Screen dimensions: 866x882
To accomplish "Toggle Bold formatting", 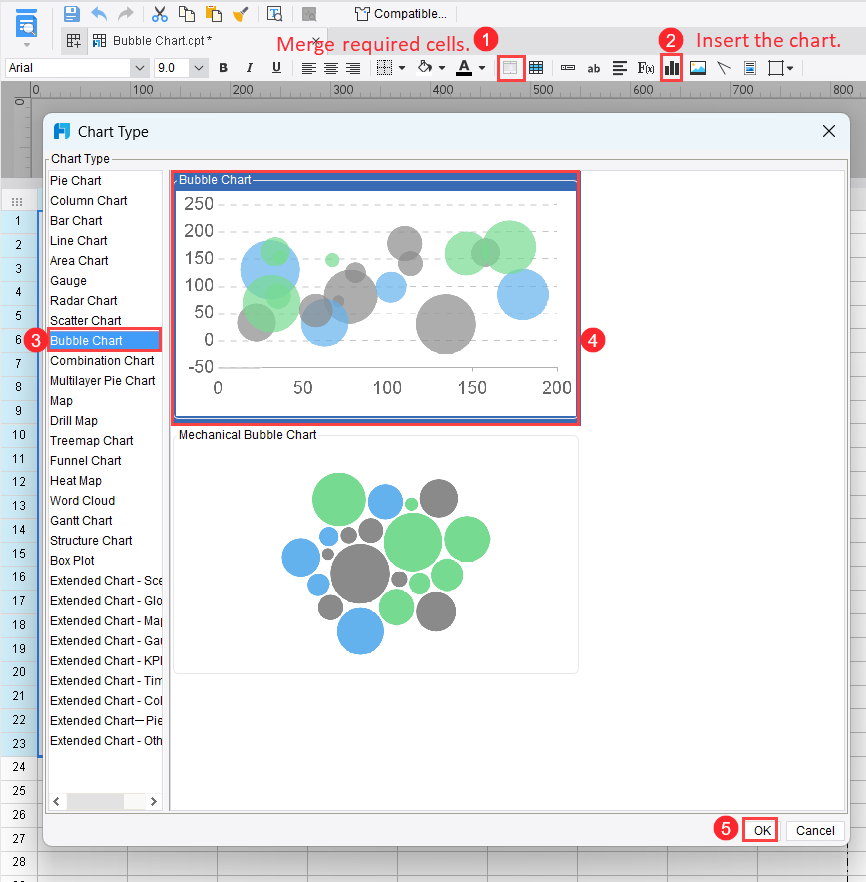I will tap(223, 68).
